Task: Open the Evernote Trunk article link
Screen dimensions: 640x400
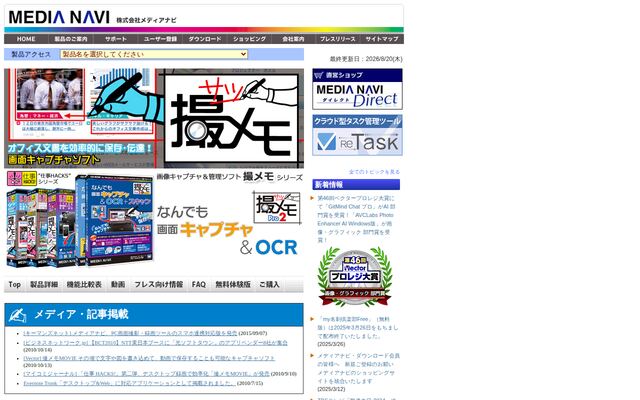Action: (129, 383)
